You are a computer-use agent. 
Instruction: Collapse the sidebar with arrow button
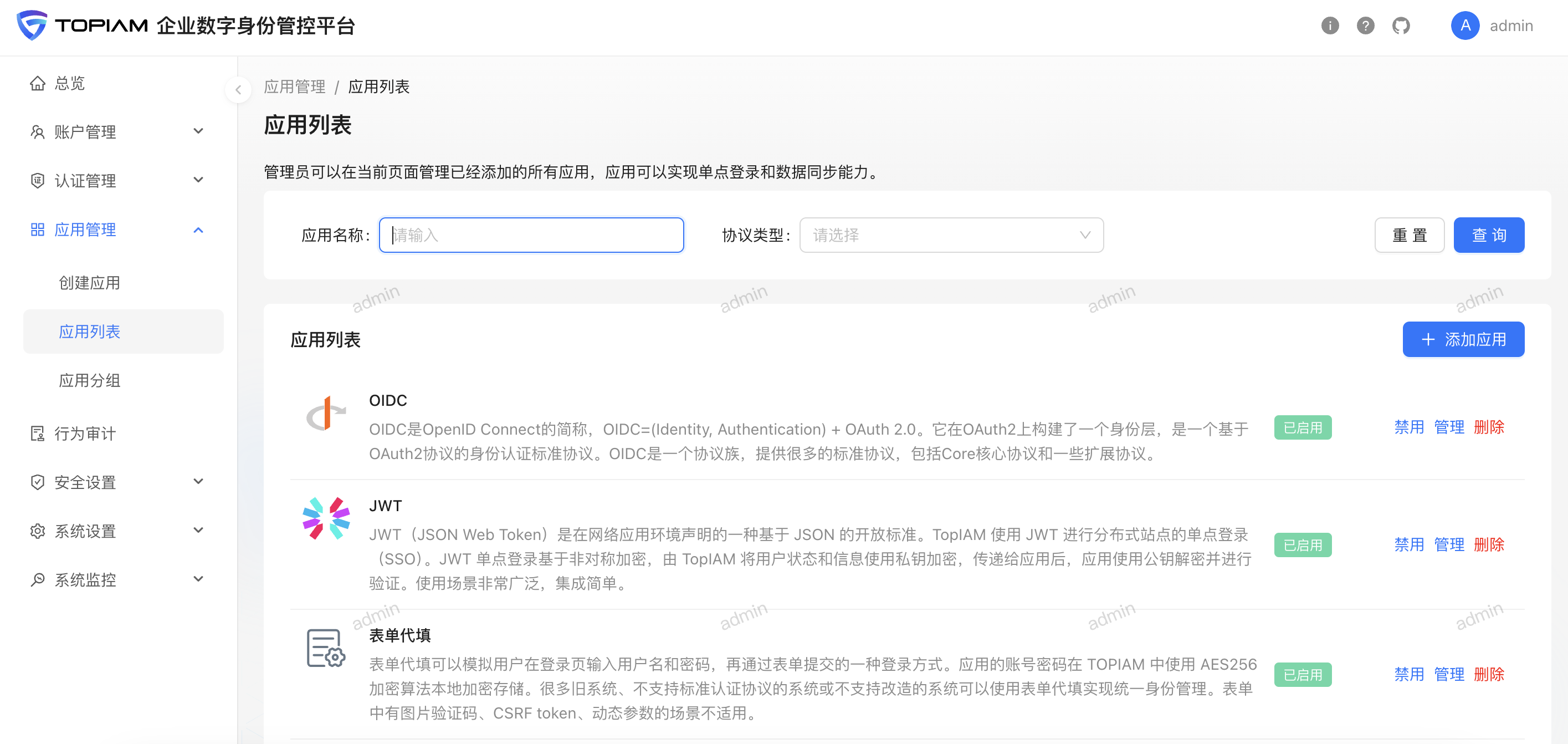tap(238, 90)
